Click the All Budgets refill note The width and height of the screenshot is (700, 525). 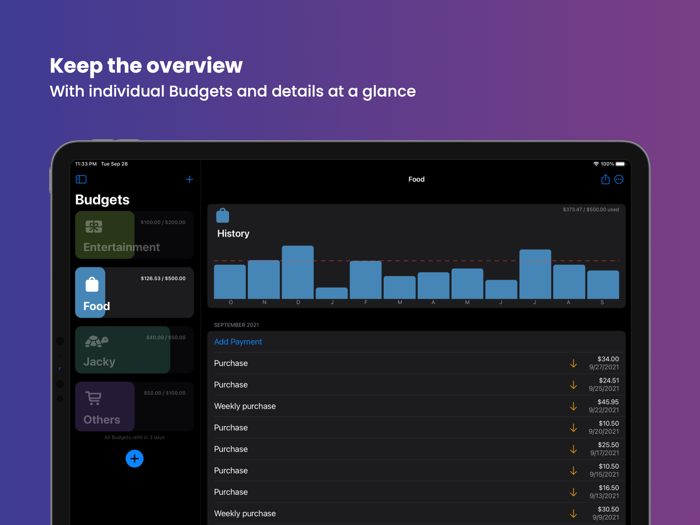134,438
